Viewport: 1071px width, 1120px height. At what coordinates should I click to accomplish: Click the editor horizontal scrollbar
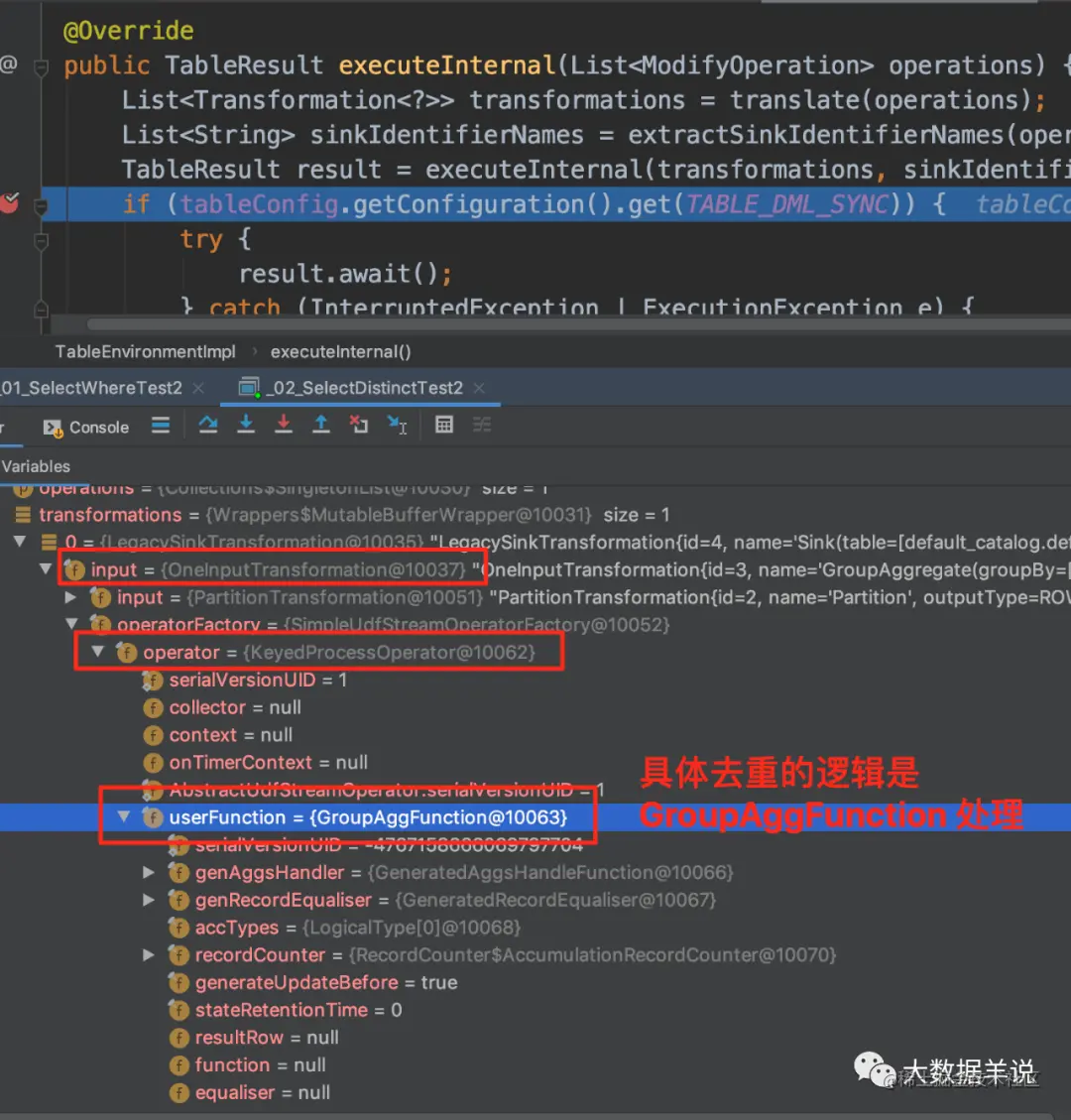click(x=578, y=324)
